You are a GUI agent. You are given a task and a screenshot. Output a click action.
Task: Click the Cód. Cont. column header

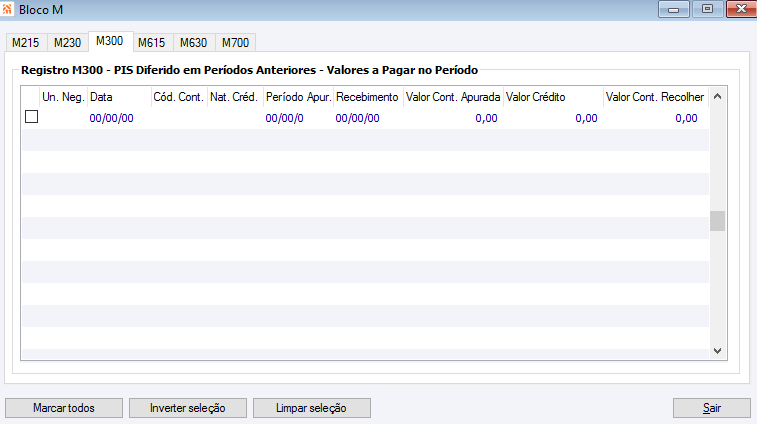pos(179,97)
